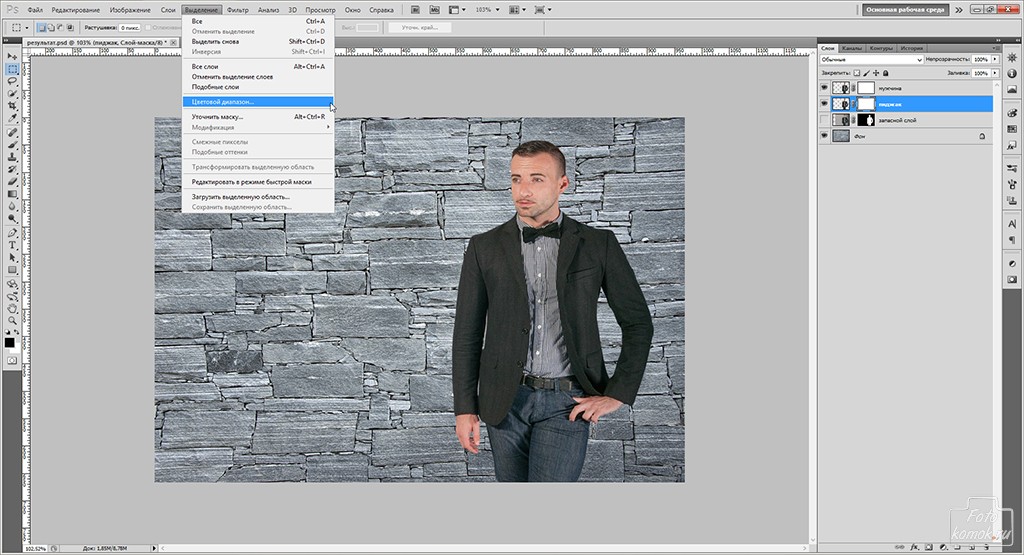This screenshot has width=1024, height=555.
Task: Choose Add to selection mode
Action: (x=51, y=28)
